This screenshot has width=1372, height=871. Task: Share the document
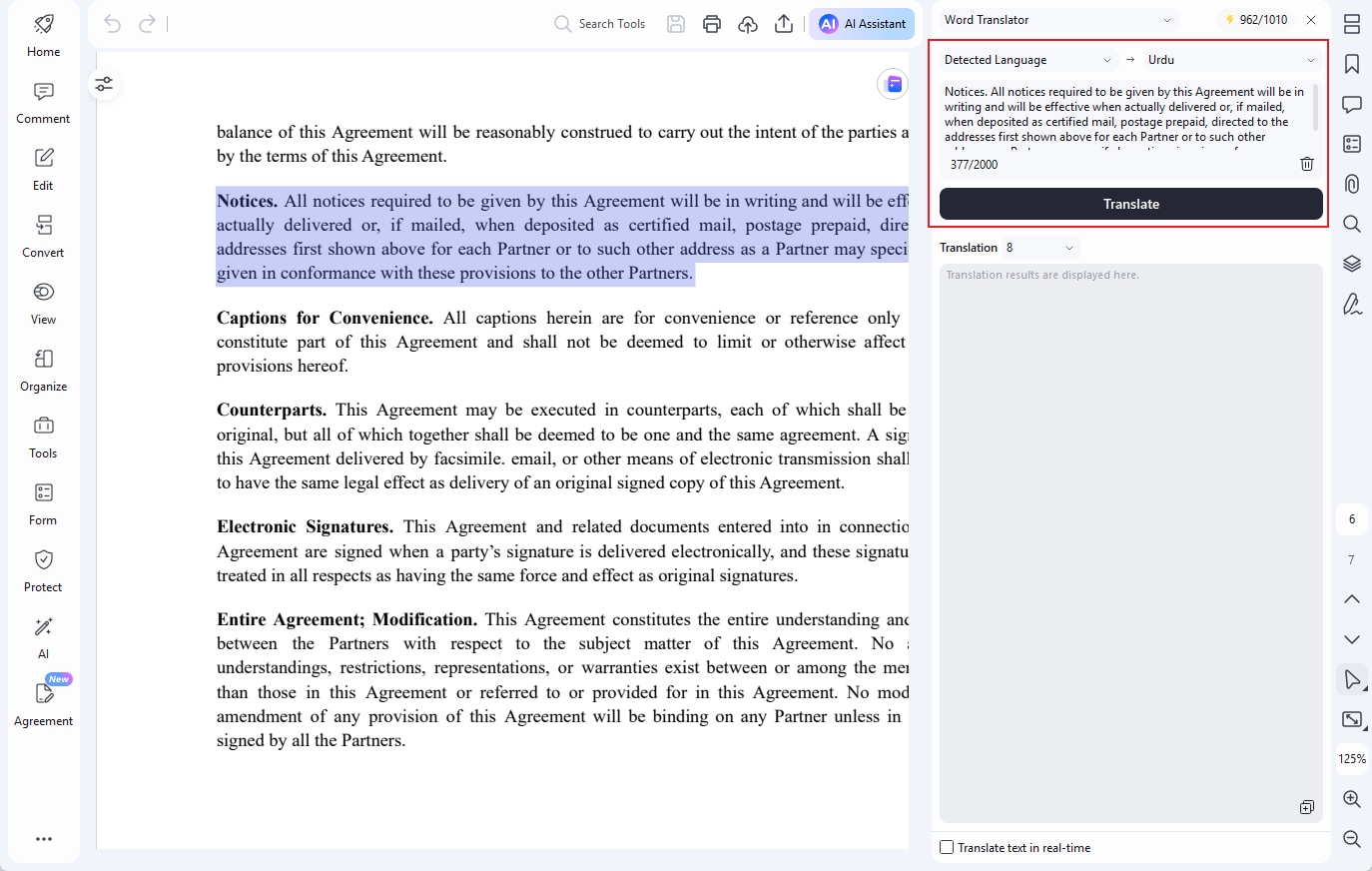(784, 24)
